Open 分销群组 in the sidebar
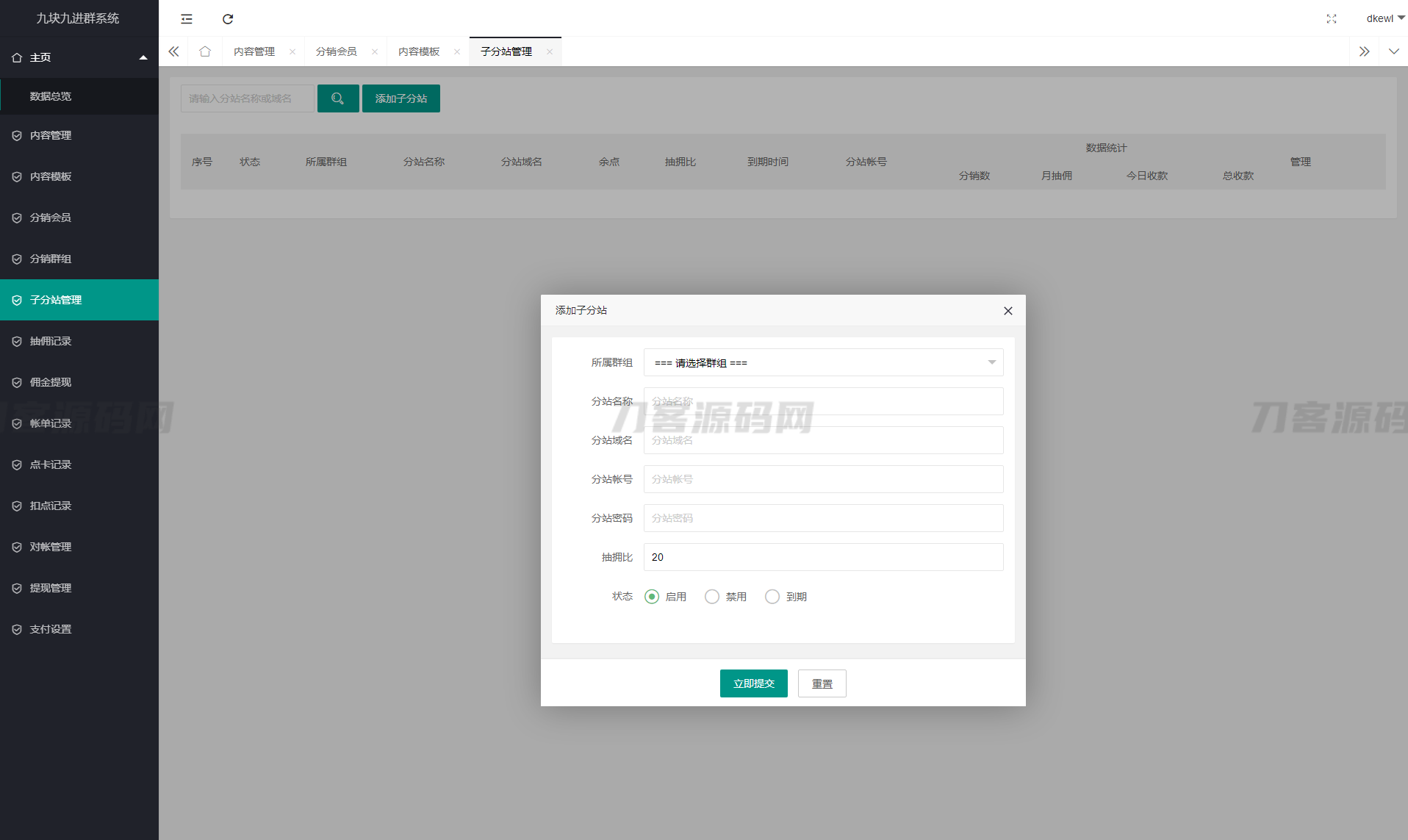 (x=79, y=259)
